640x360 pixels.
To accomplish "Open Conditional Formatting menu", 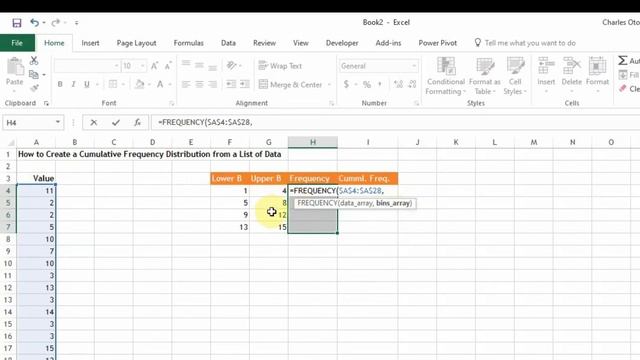I will click(x=445, y=76).
